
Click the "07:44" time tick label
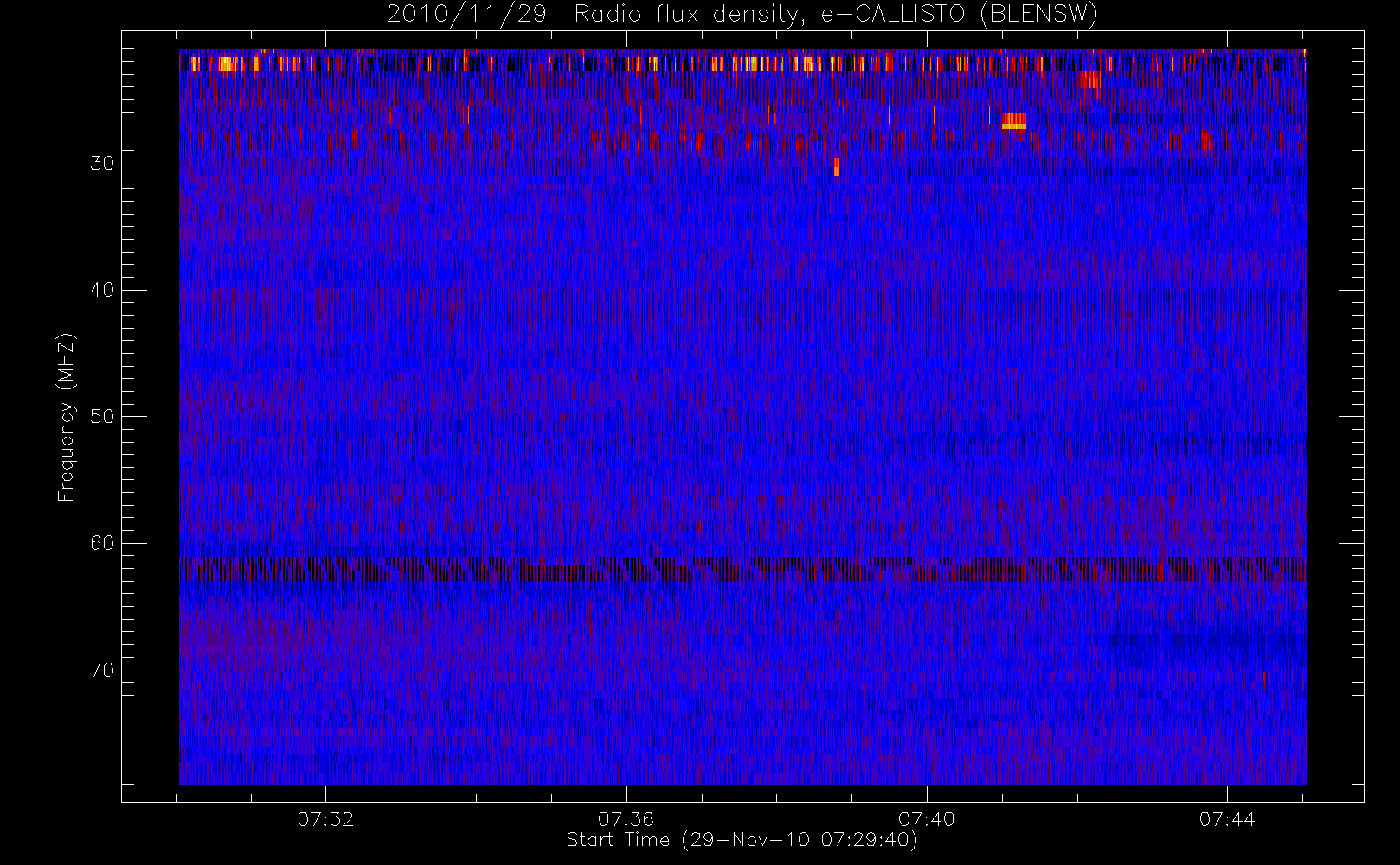click(x=1226, y=819)
